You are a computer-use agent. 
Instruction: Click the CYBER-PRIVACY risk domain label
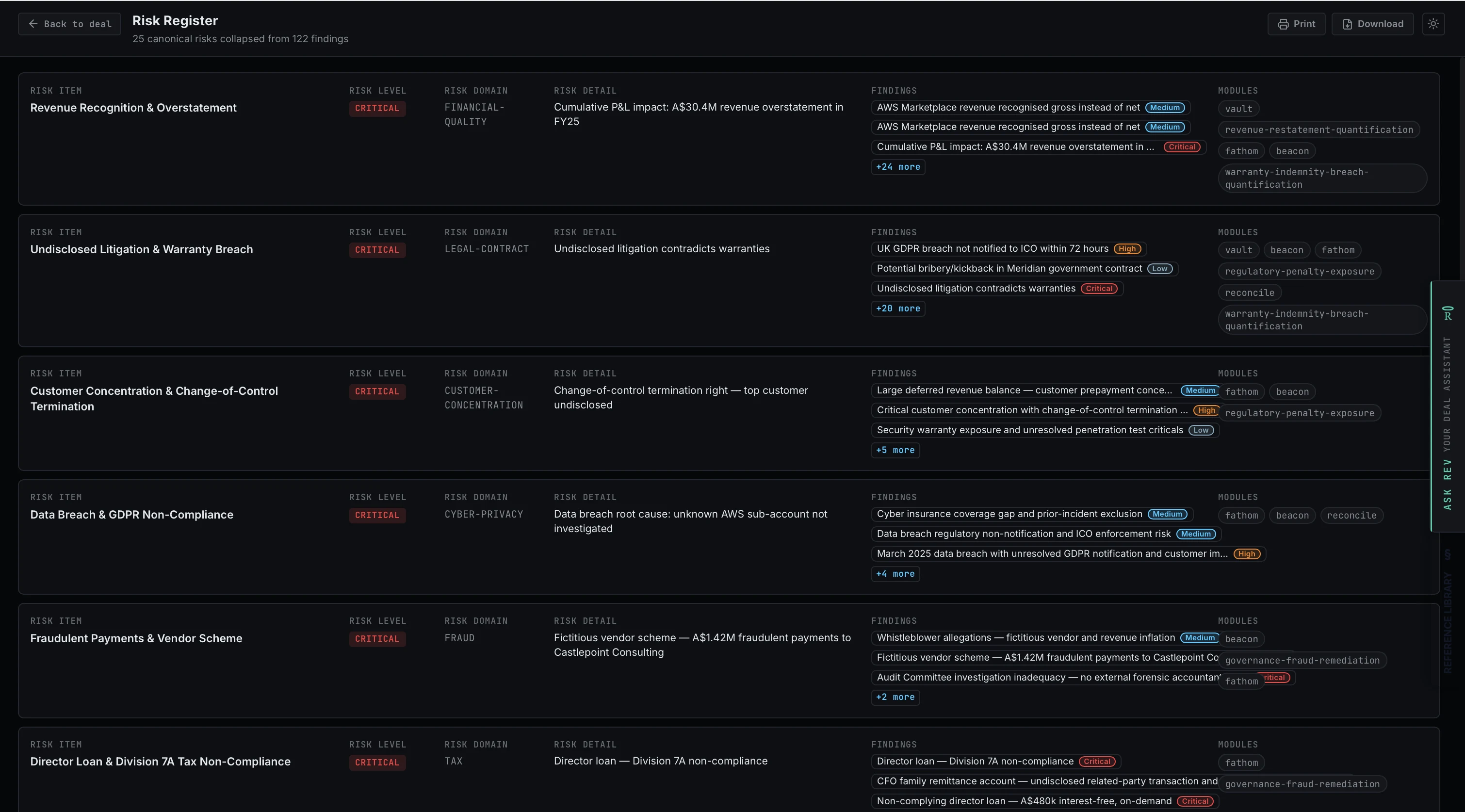point(484,514)
